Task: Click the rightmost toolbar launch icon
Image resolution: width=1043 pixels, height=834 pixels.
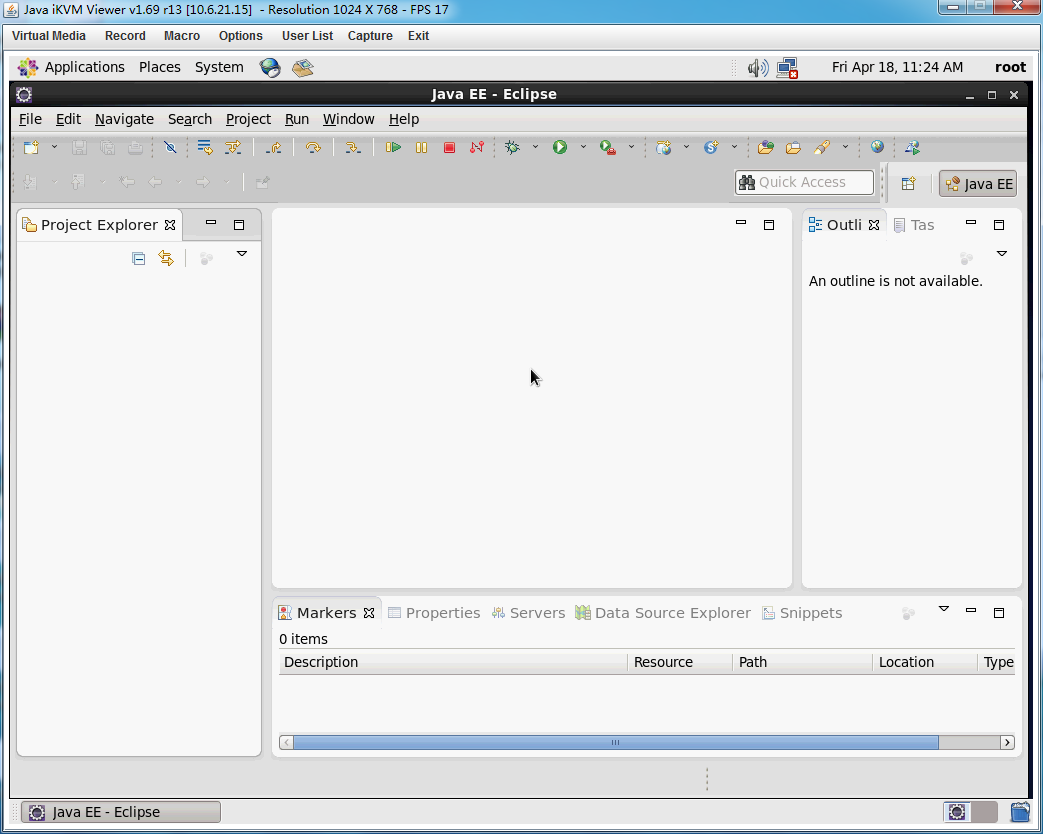Action: tap(913, 148)
